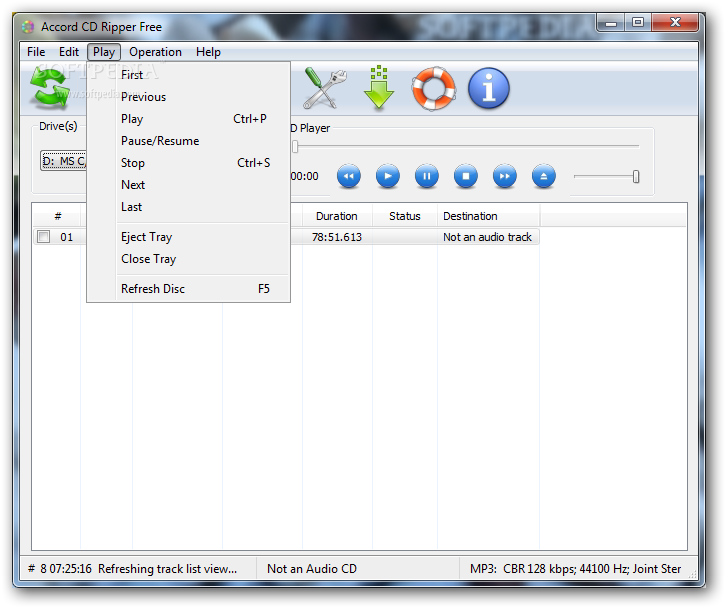Click track number 01 in list
Screen dimensions: 726x608
[x=67, y=238]
